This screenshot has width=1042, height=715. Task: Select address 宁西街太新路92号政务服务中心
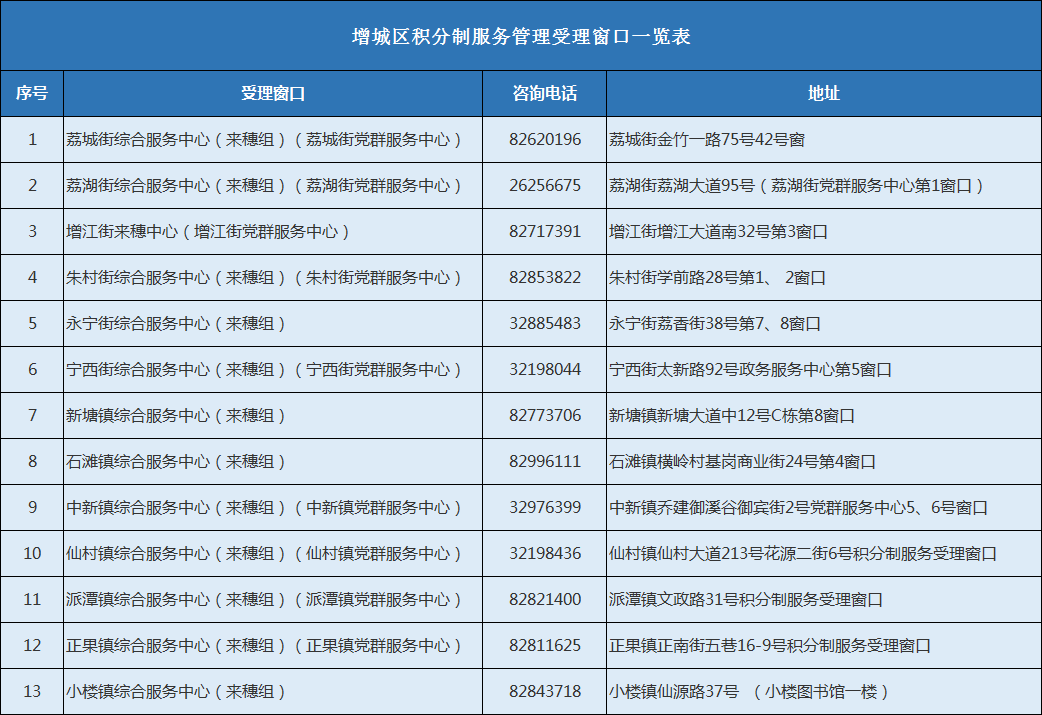coord(722,369)
